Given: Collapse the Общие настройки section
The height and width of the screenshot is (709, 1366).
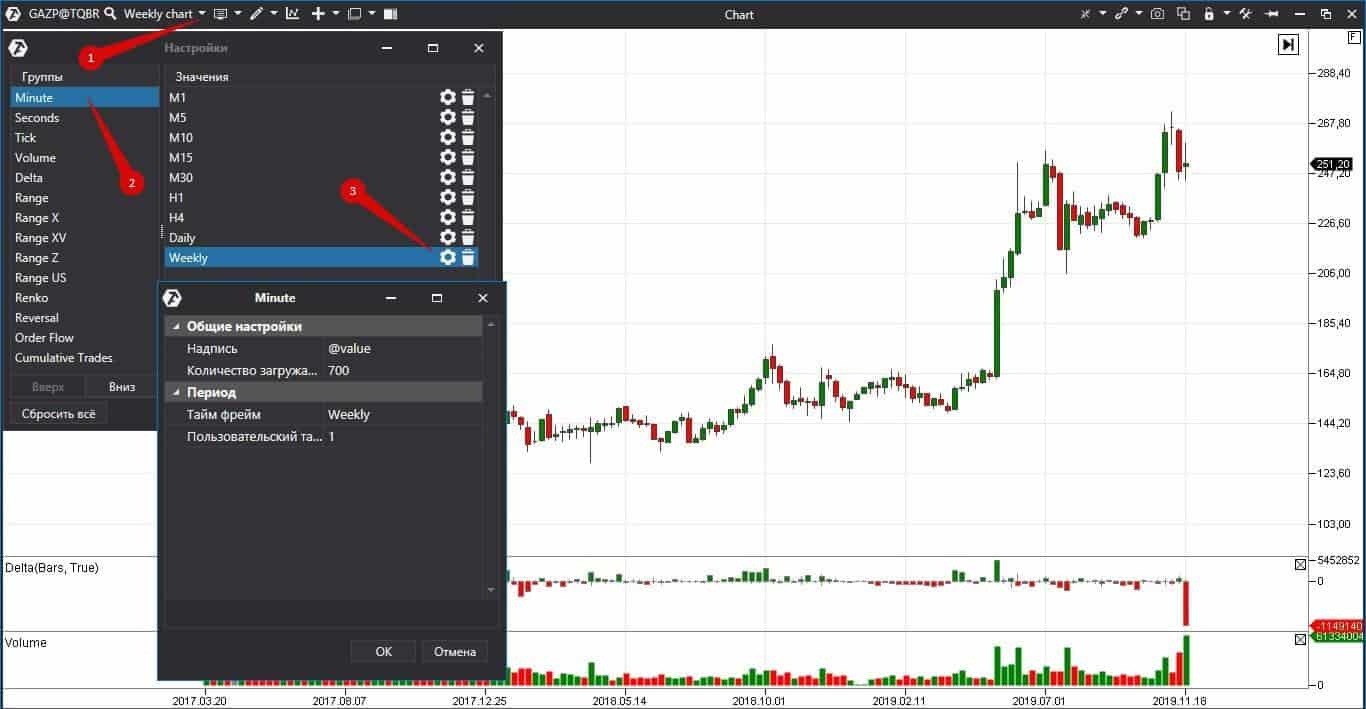Looking at the screenshot, I should [x=177, y=327].
